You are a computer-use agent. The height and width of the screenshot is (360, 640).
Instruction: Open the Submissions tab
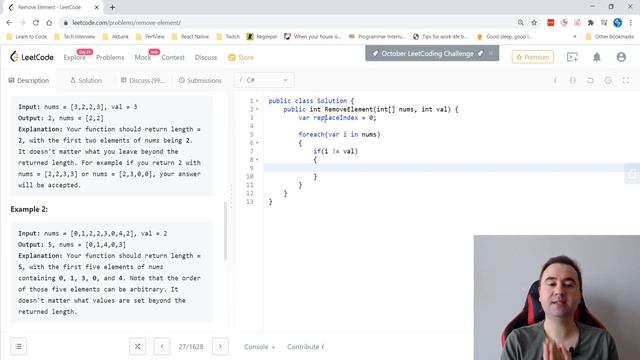click(200, 80)
